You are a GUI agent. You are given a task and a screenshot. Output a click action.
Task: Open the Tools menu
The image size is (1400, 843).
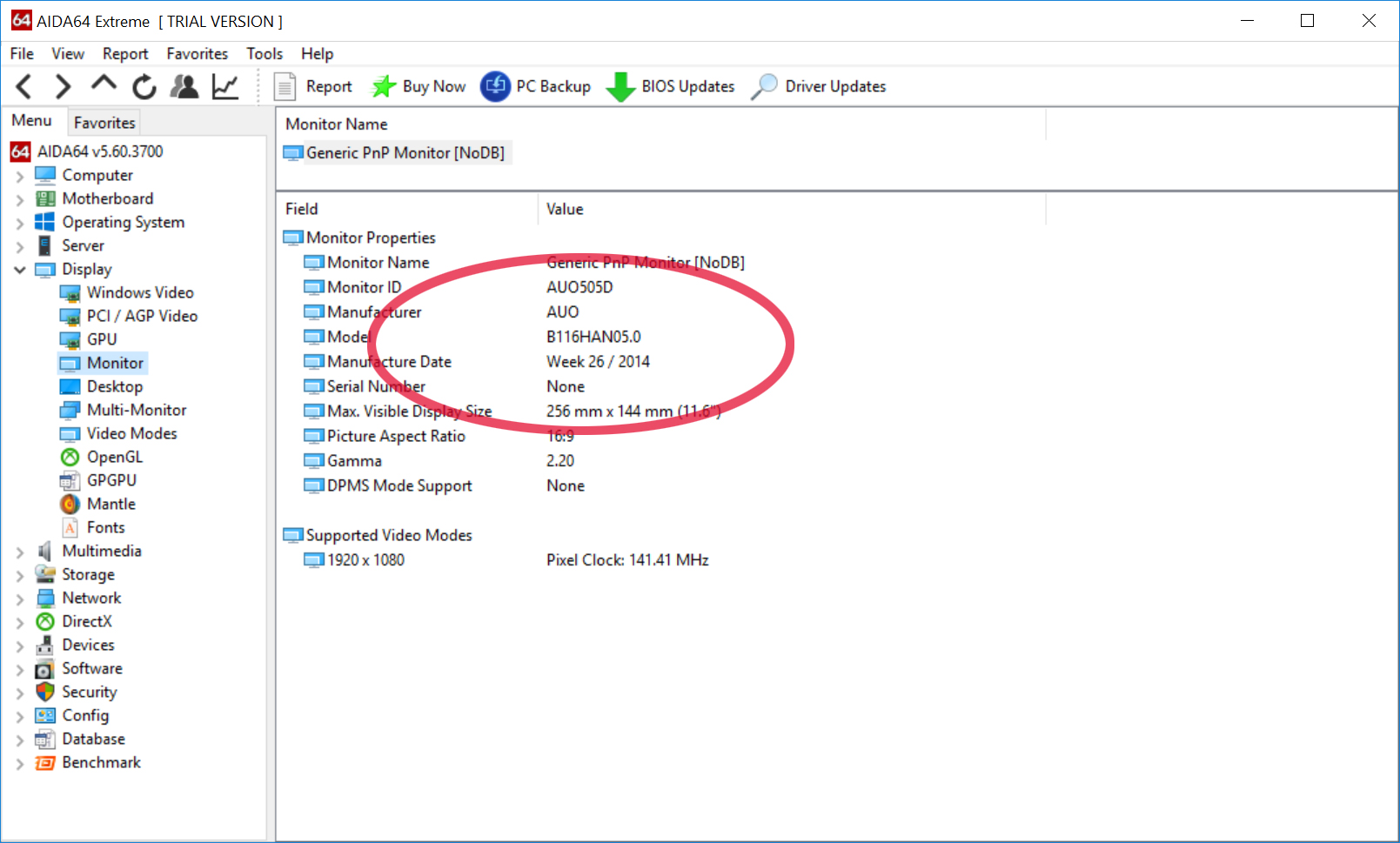(265, 54)
